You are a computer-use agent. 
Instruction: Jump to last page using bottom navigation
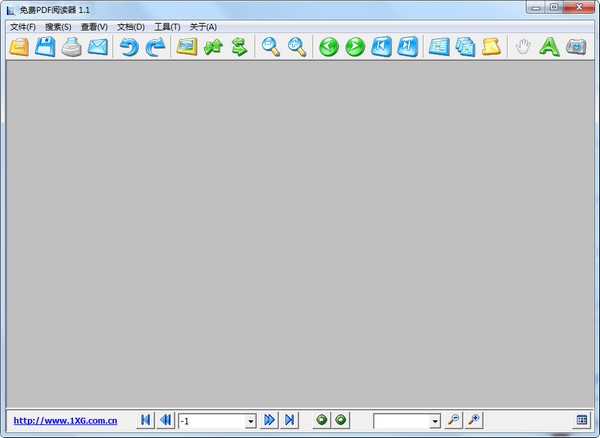click(290, 420)
